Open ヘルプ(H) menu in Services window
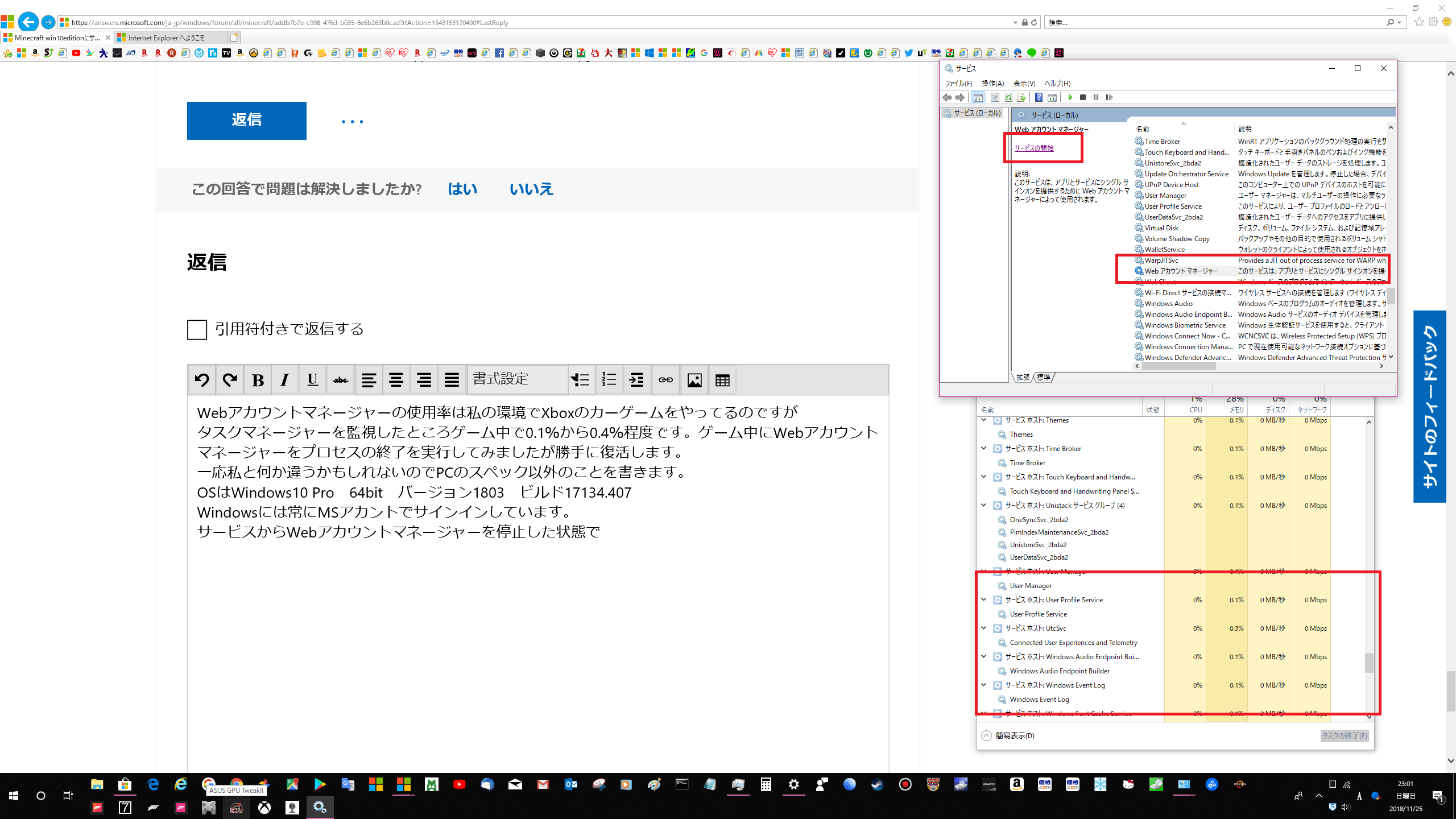The height and width of the screenshot is (819, 1456). pyautogui.click(x=1057, y=83)
